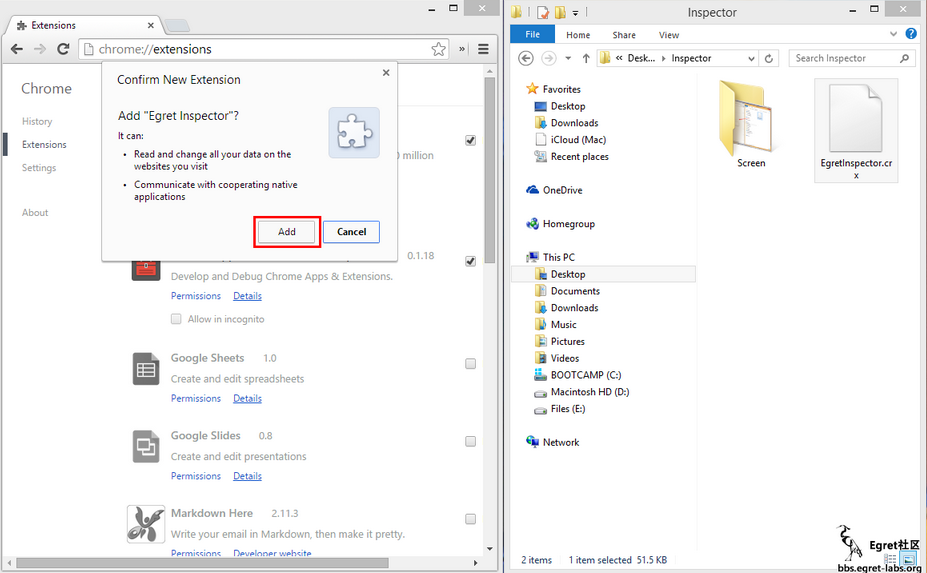The width and height of the screenshot is (927, 573).
Task: Open File tab in Inspector window
Action: [x=532, y=34]
